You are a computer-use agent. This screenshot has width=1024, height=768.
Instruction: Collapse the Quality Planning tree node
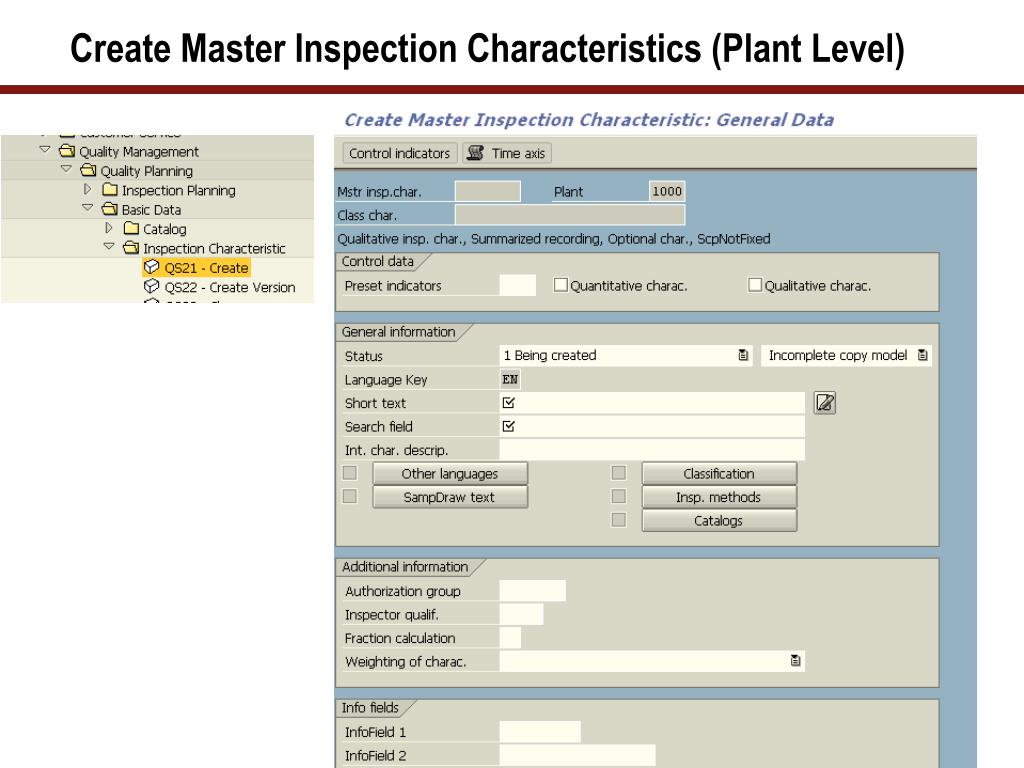pos(66,169)
